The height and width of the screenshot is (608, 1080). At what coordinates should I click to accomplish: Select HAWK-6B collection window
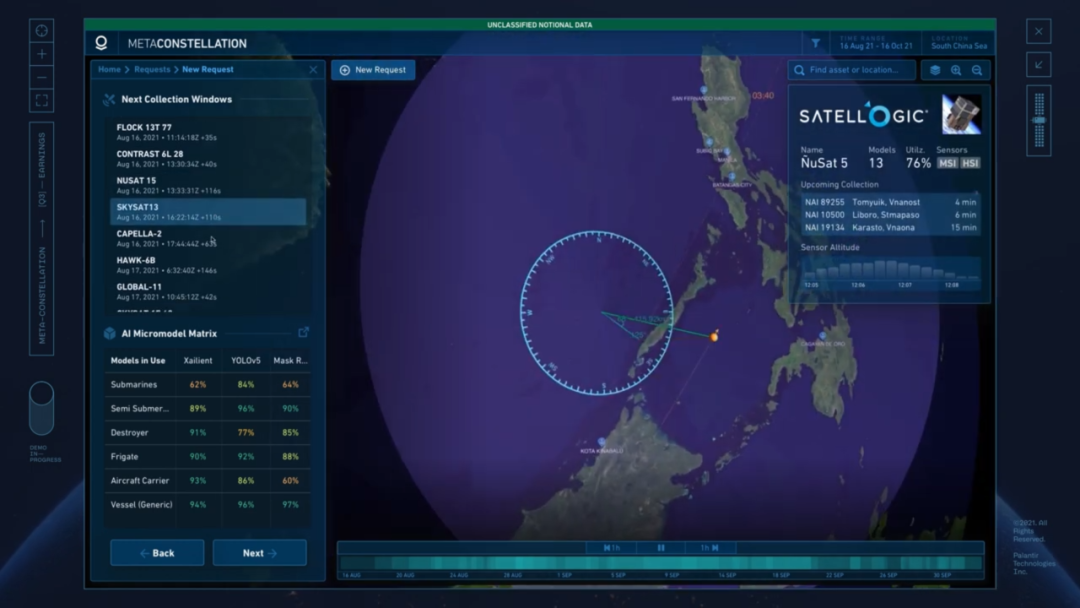tap(208, 265)
